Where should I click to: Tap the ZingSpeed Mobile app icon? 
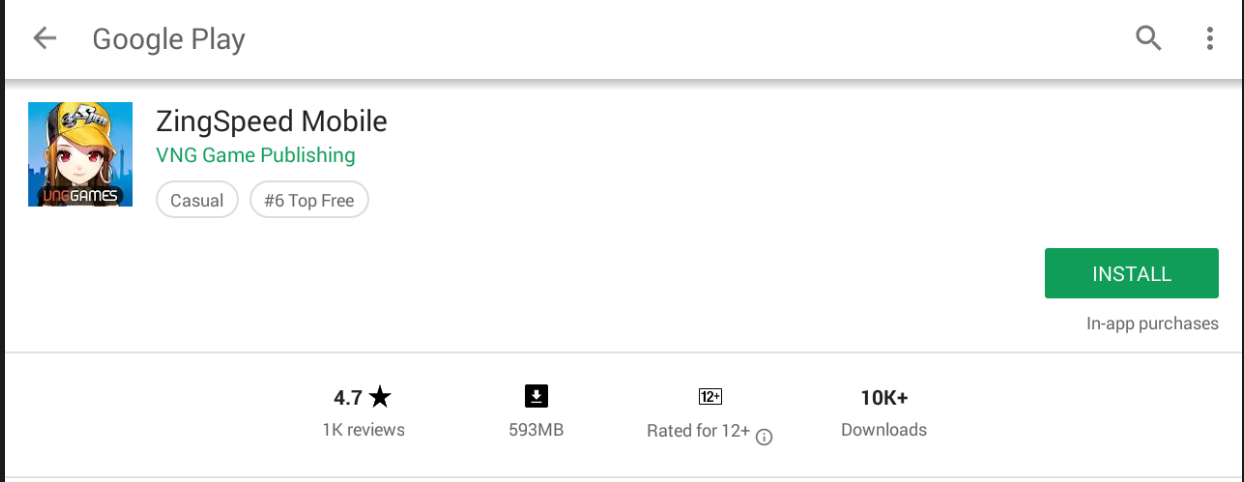[x=80, y=154]
